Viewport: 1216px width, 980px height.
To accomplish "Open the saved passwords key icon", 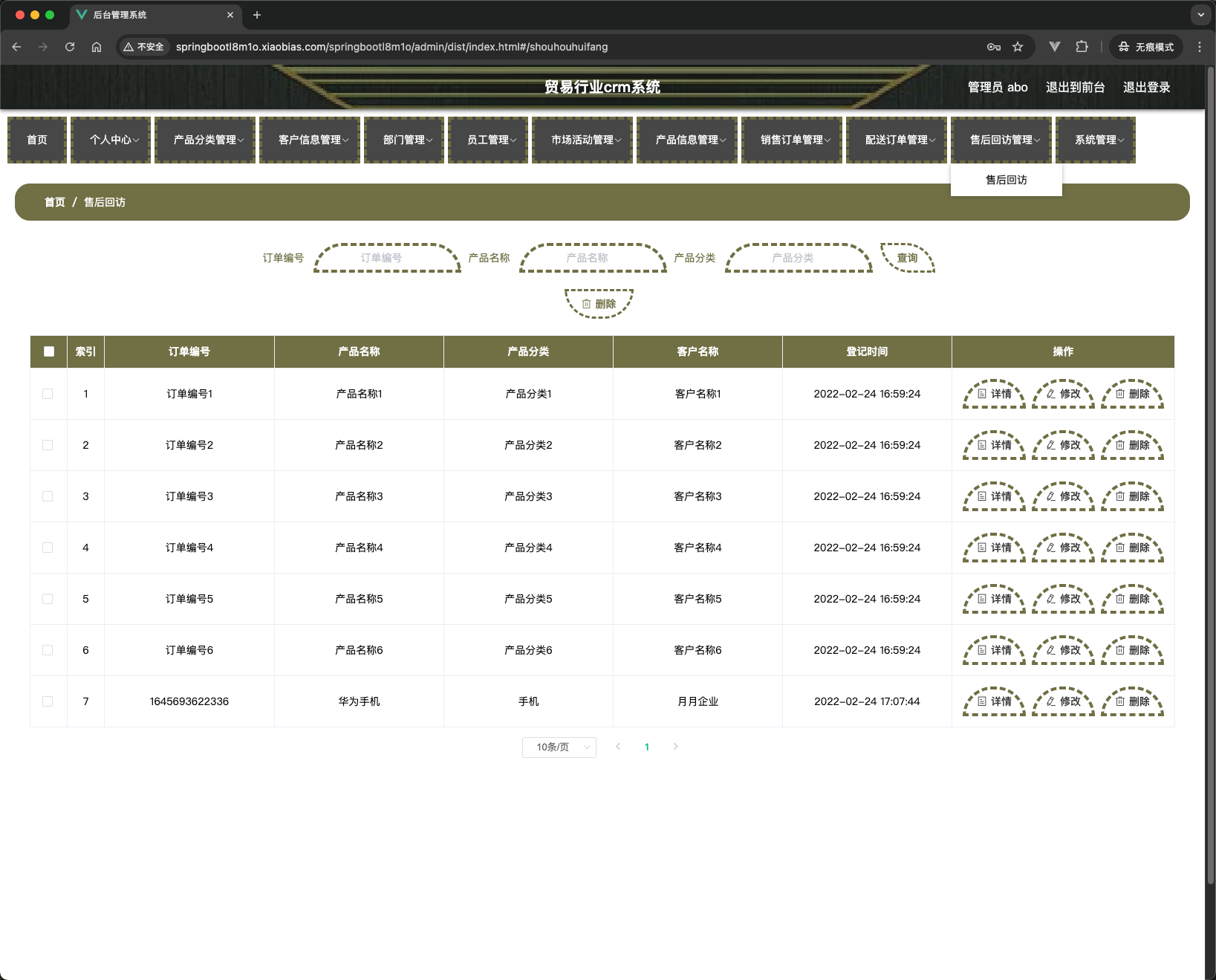I will pyautogui.click(x=994, y=47).
